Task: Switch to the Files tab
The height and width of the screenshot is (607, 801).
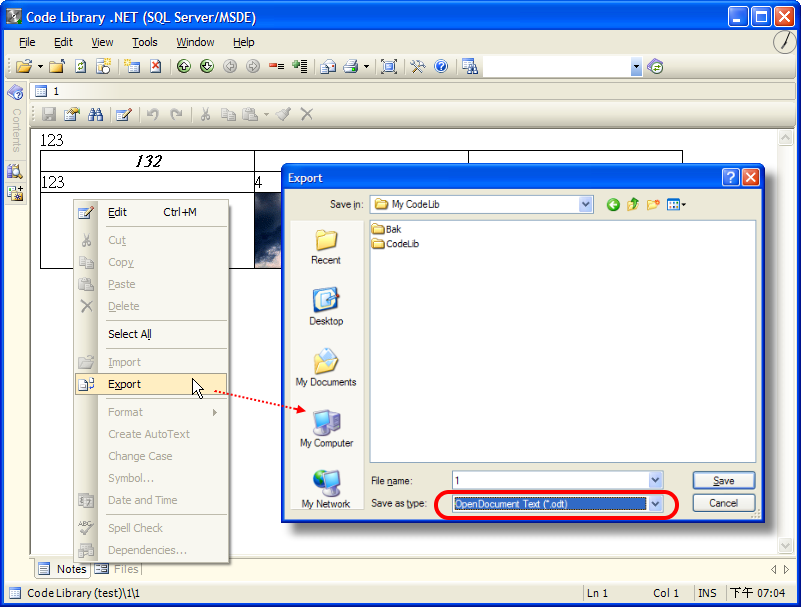Action: (x=117, y=569)
